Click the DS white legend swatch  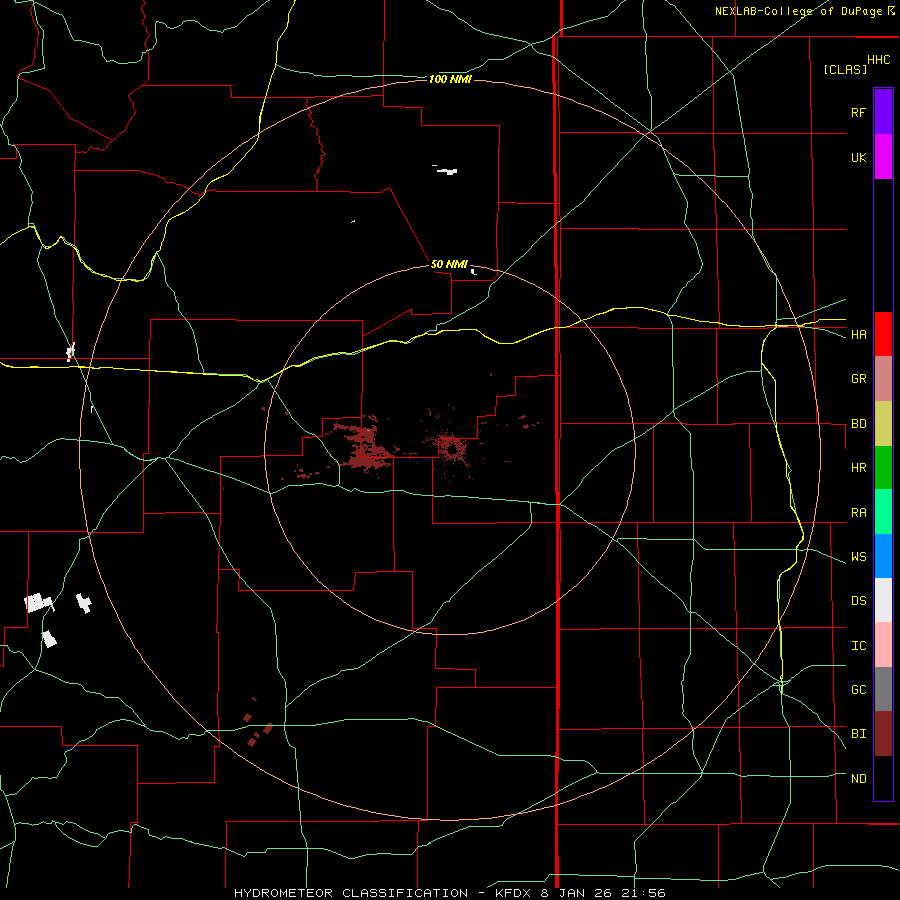coord(883,600)
